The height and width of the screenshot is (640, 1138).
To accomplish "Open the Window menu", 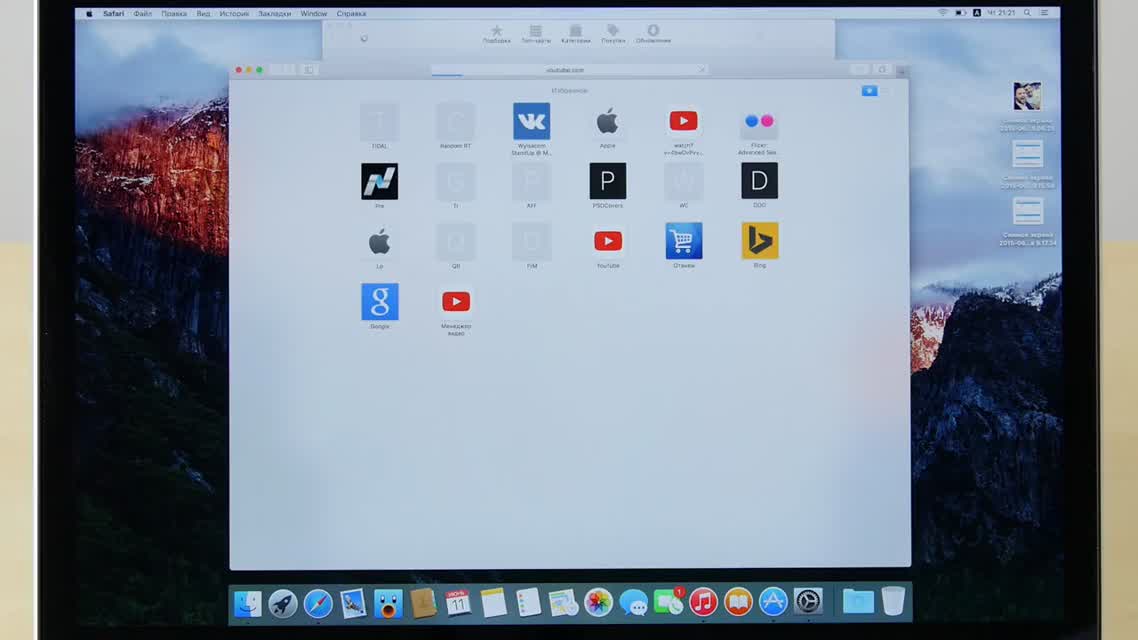I will point(314,13).
